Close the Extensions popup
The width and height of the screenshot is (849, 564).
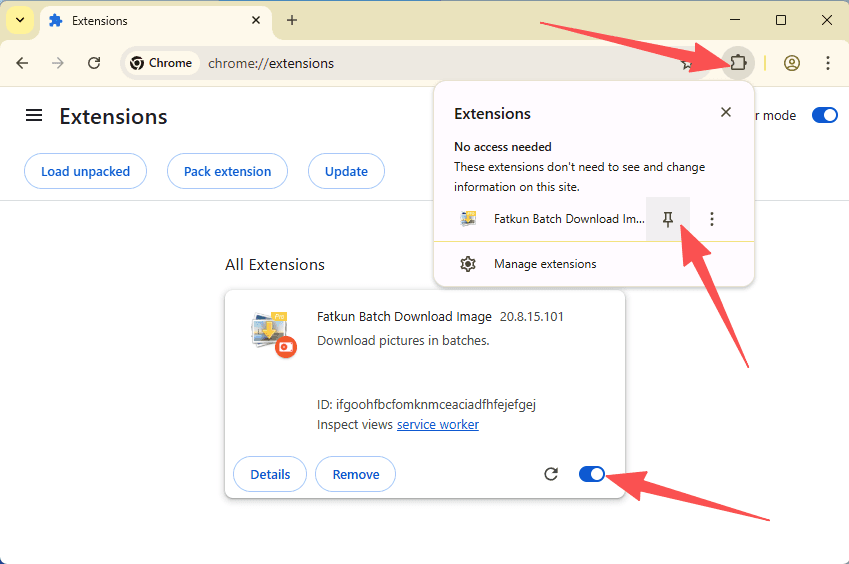pos(726,113)
